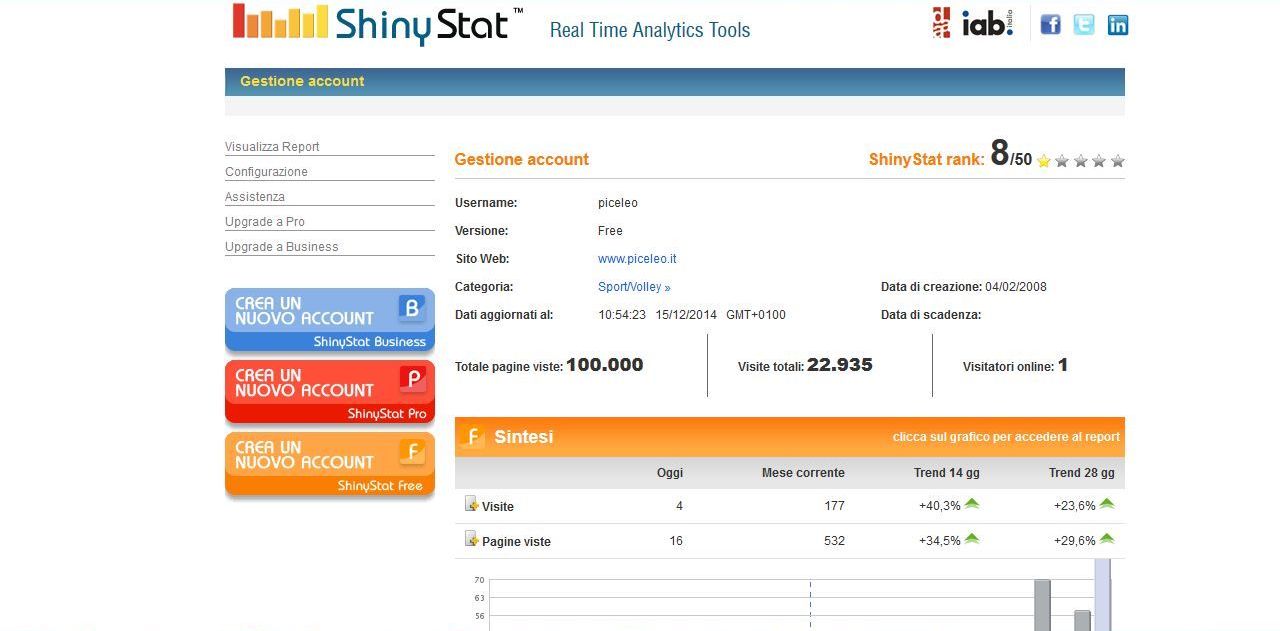The height and width of the screenshot is (631, 1280).
Task: Click the Totale pagine viste value 100.000
Action: click(604, 365)
